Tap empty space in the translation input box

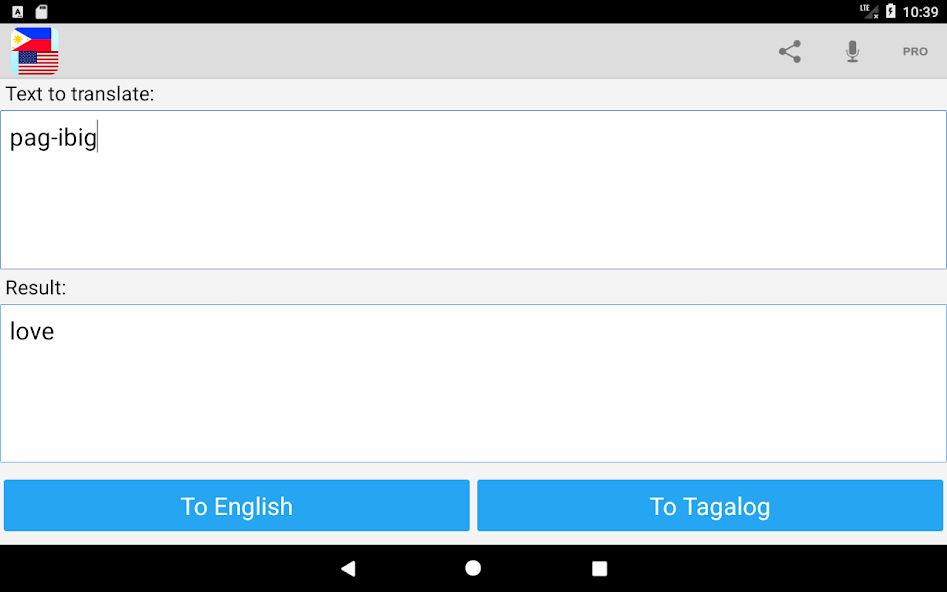tap(474, 205)
